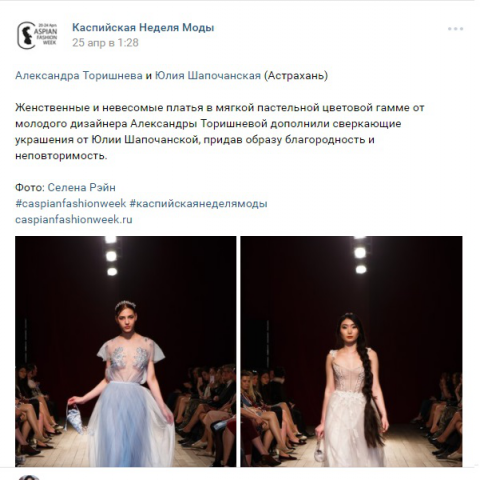Visit caspianfashionweek.ru website link
The height and width of the screenshot is (480, 480).
pyautogui.click(x=74, y=219)
